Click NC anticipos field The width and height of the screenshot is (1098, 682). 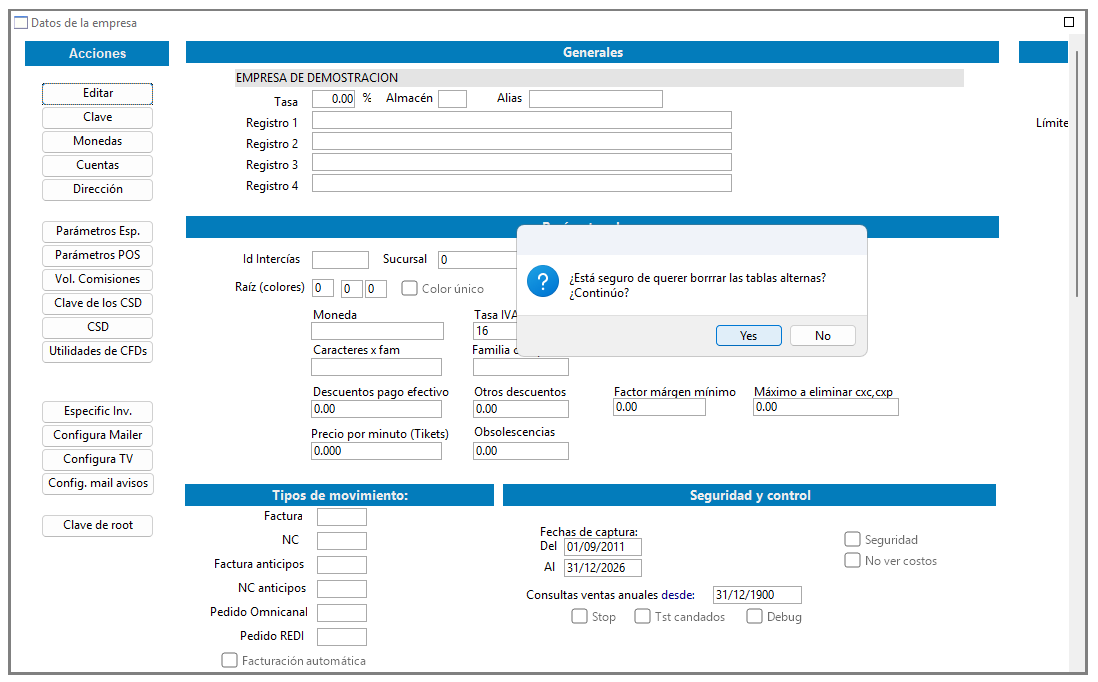(x=342, y=589)
